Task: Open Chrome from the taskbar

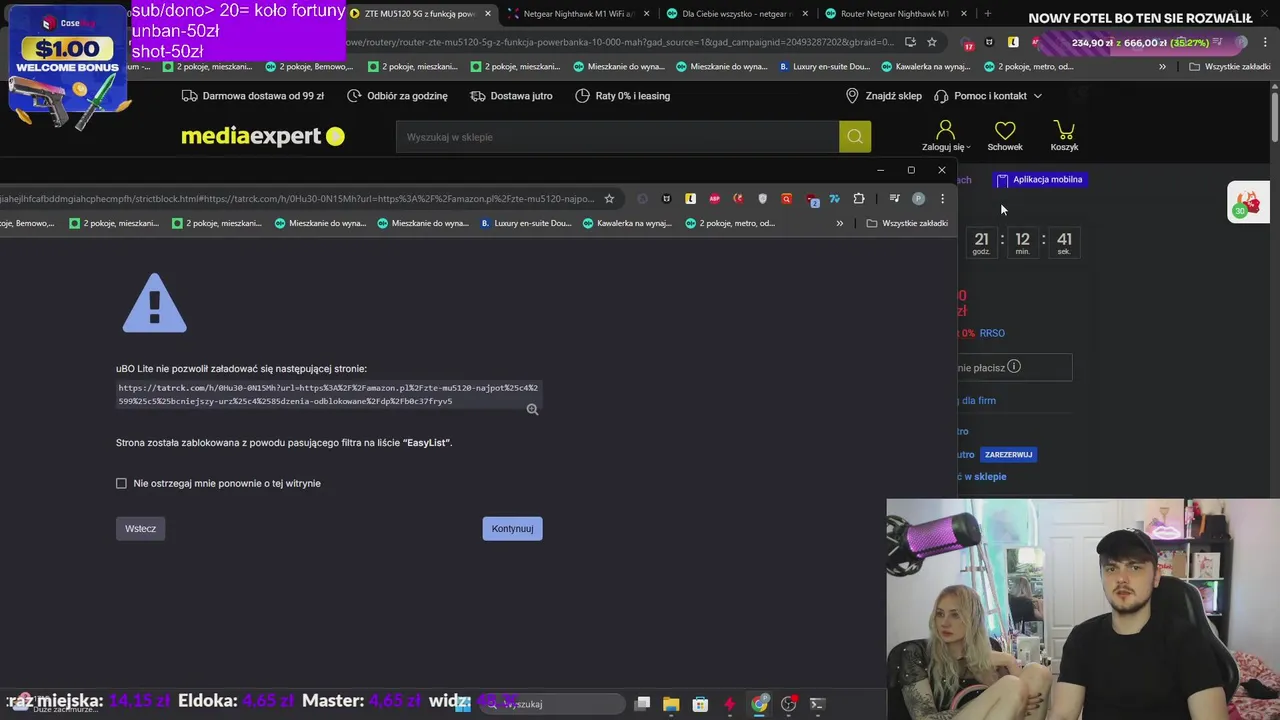Action: [x=759, y=704]
